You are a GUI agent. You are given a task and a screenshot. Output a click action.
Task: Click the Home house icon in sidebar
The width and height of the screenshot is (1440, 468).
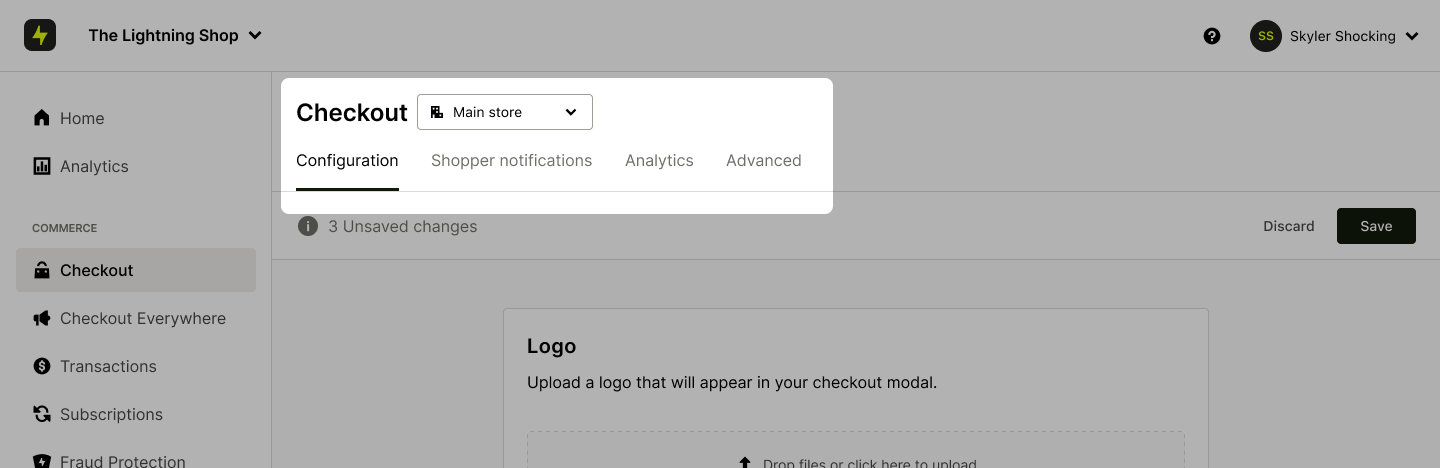42,118
